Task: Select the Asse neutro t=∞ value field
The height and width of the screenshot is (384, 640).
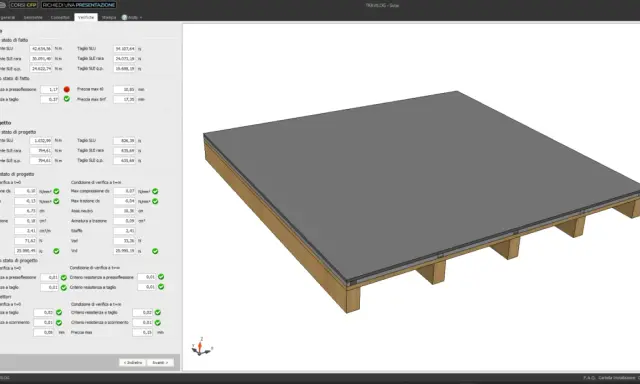Action: [124, 211]
